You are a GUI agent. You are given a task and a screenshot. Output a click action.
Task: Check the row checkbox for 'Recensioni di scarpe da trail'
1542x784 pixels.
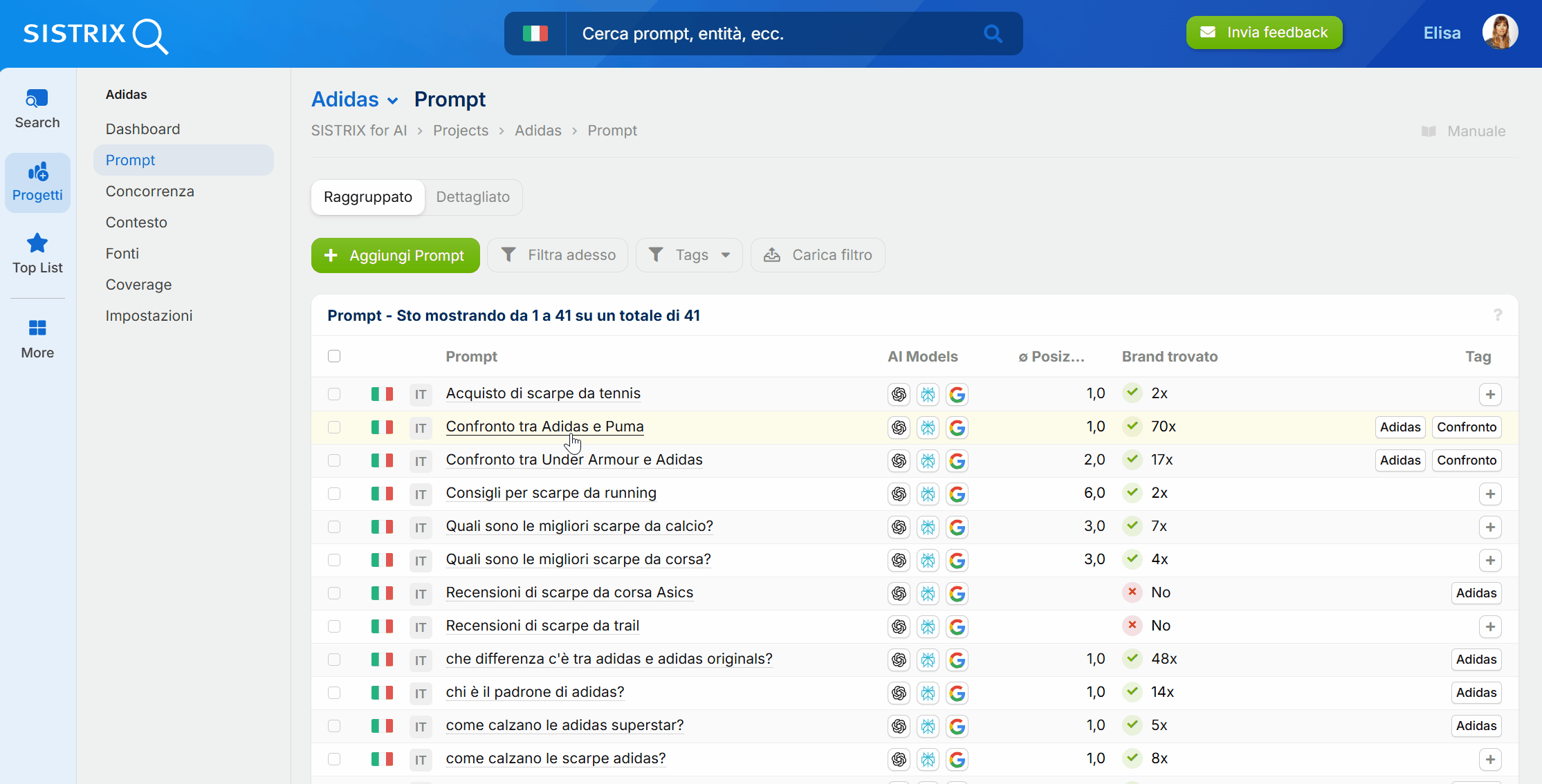[x=335, y=626]
